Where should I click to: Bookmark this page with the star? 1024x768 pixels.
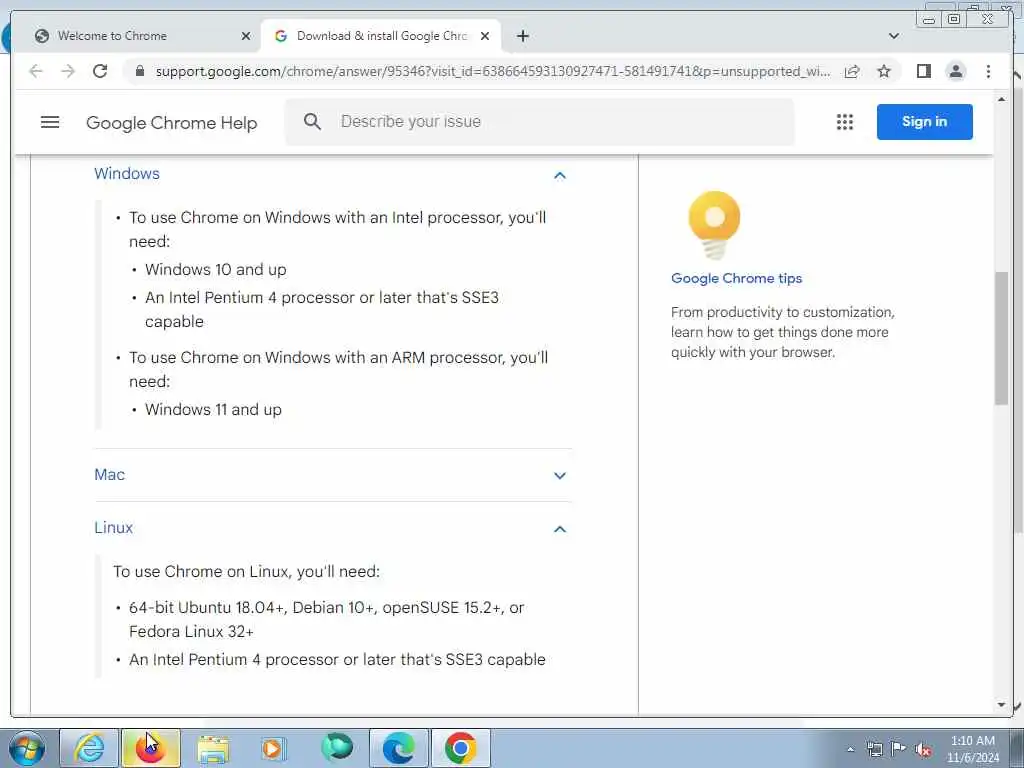click(x=884, y=71)
